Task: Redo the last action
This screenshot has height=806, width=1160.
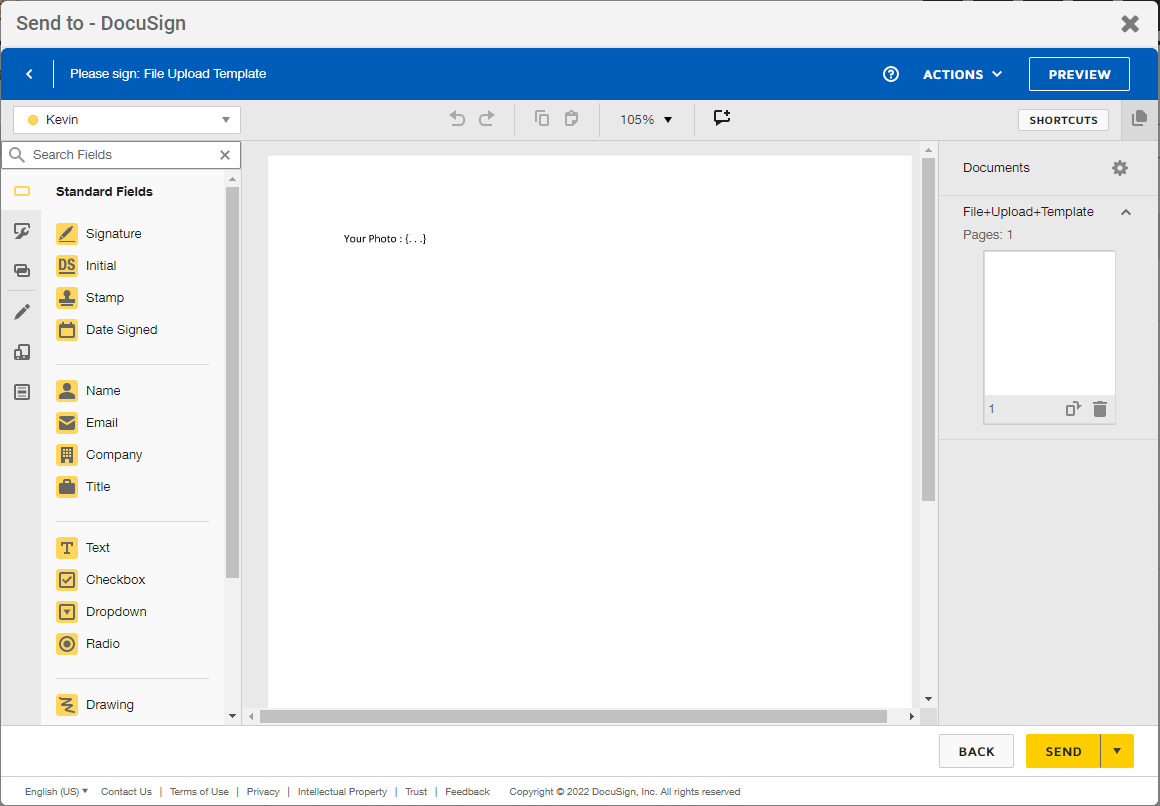Action: [487, 118]
